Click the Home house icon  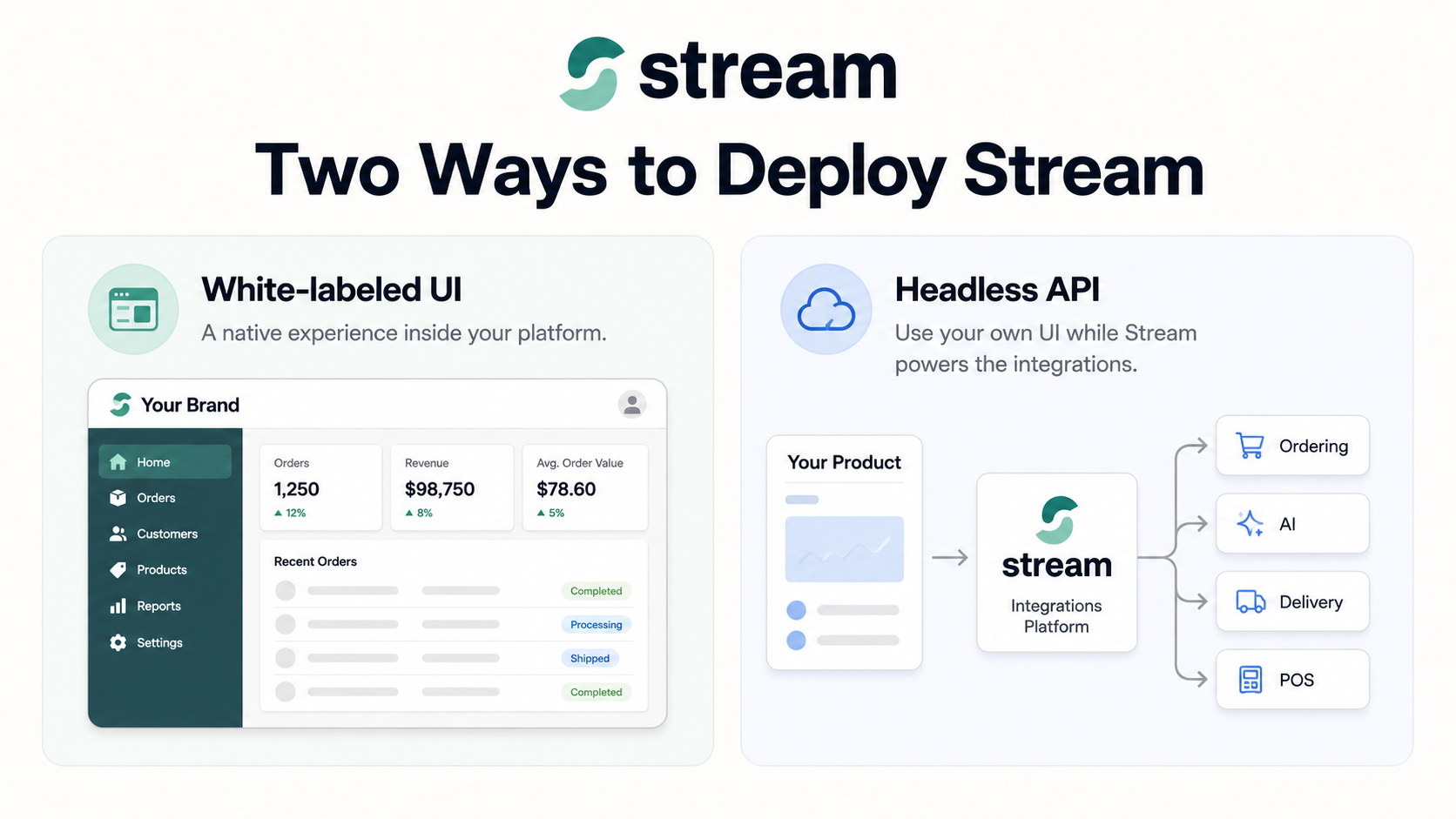[x=118, y=462]
